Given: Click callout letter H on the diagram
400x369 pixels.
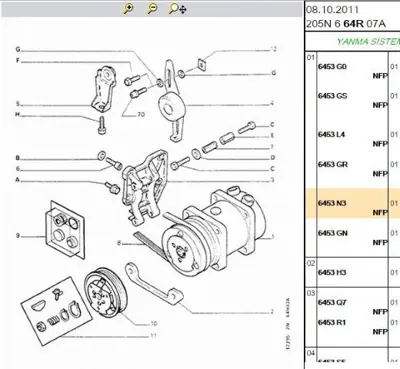Looking at the screenshot, I should point(18,115).
